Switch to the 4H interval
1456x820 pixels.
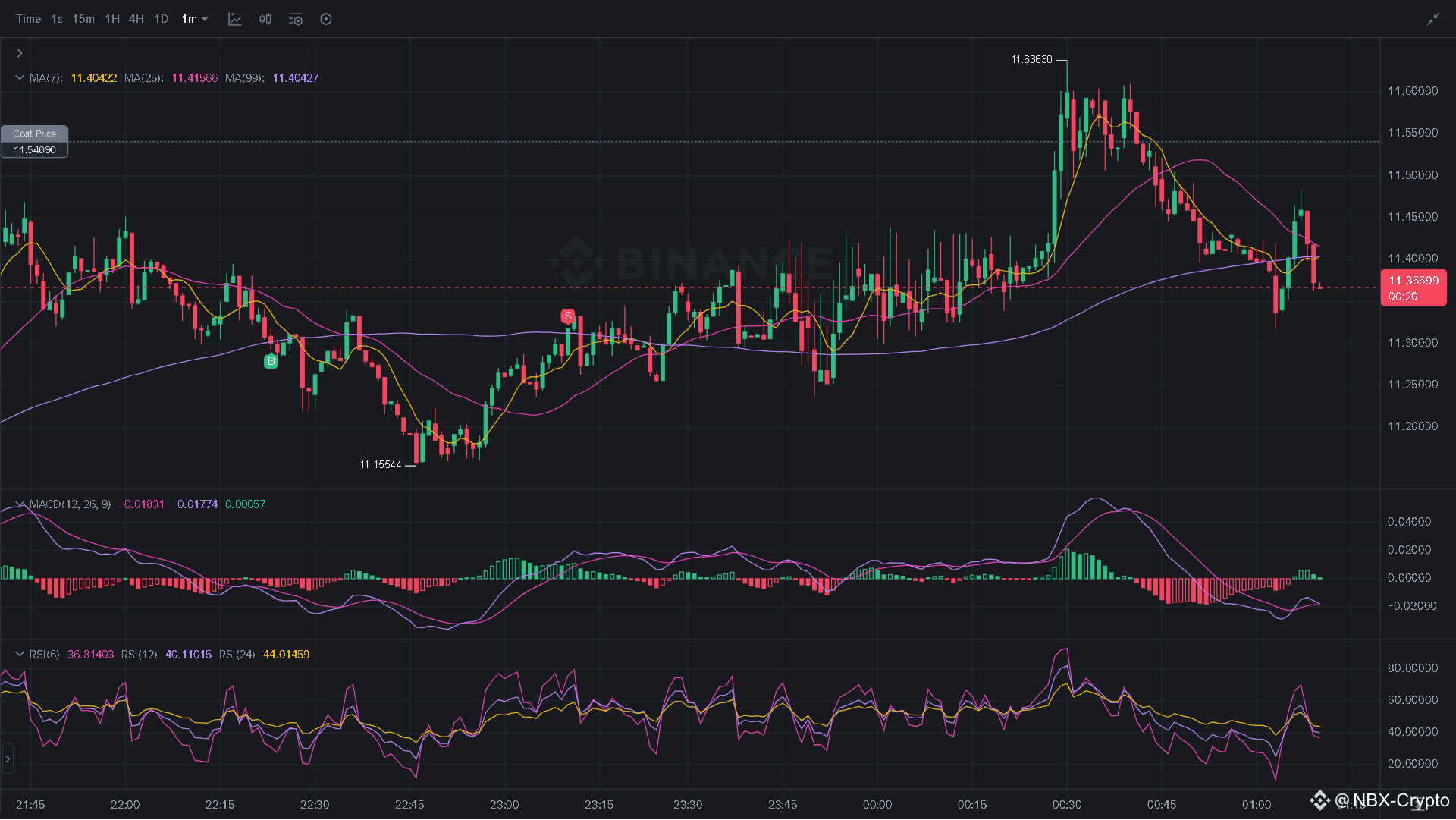(136, 19)
